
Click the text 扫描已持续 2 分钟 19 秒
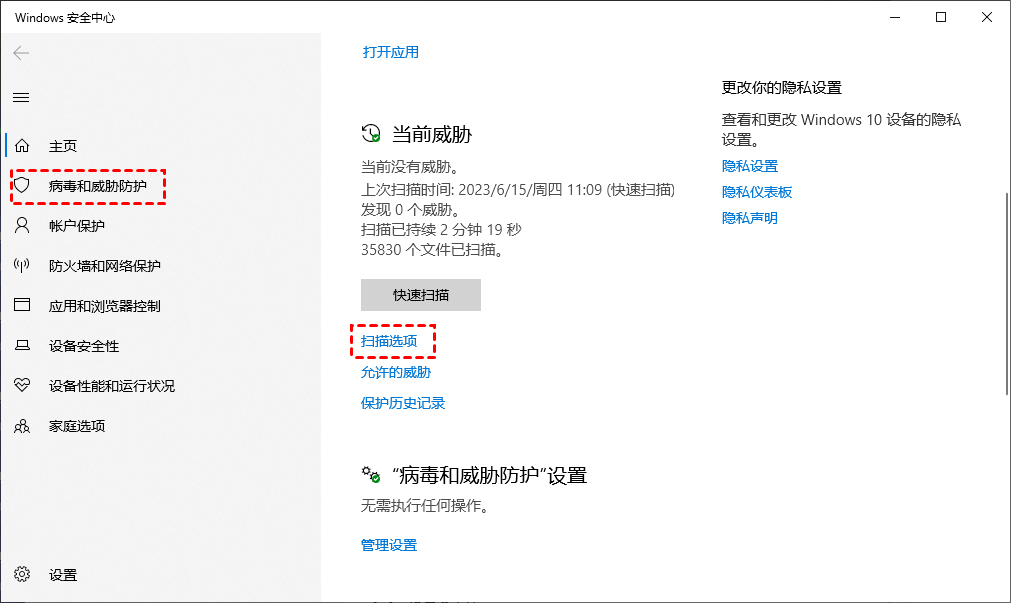[441, 230]
